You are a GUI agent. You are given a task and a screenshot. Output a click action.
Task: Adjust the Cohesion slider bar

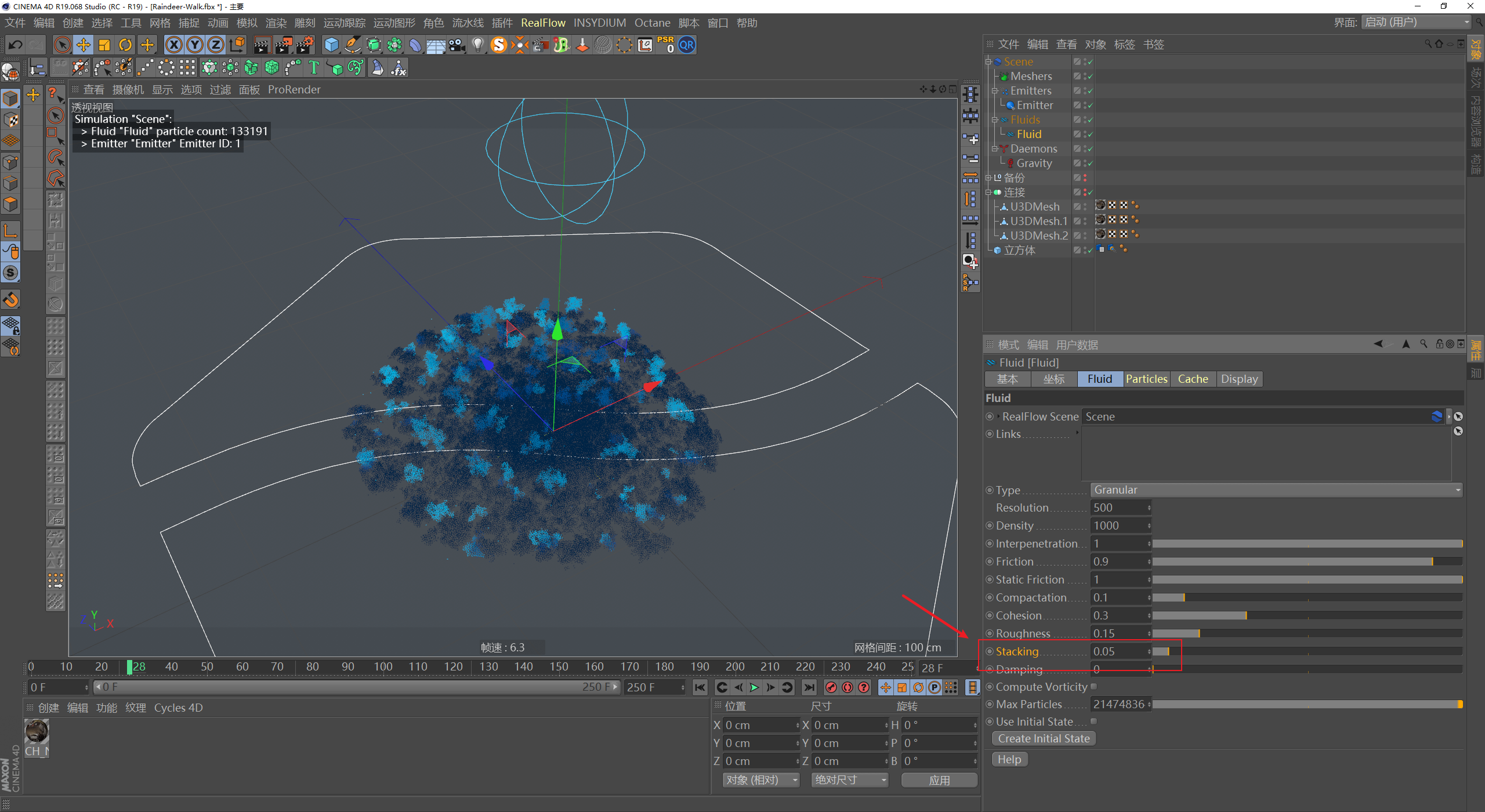[x=1246, y=615]
